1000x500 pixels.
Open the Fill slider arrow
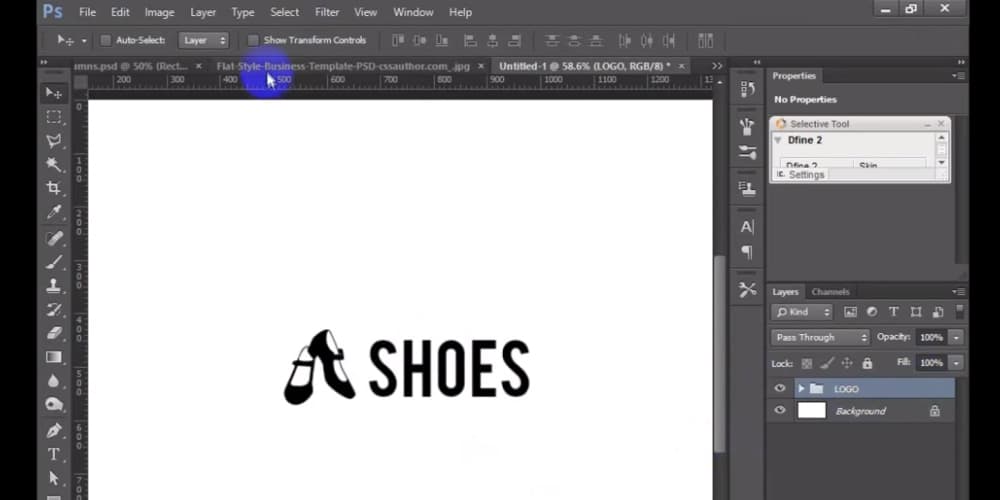tap(956, 363)
